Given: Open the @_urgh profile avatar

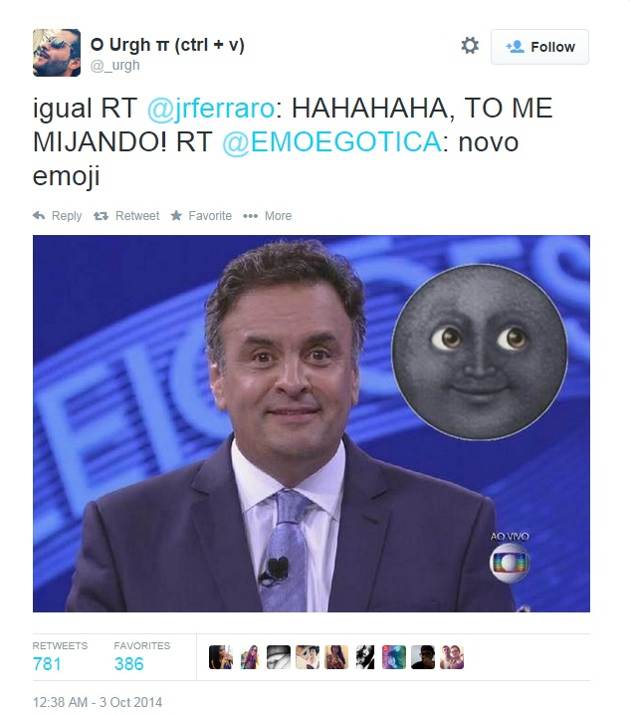Looking at the screenshot, I should (56, 52).
